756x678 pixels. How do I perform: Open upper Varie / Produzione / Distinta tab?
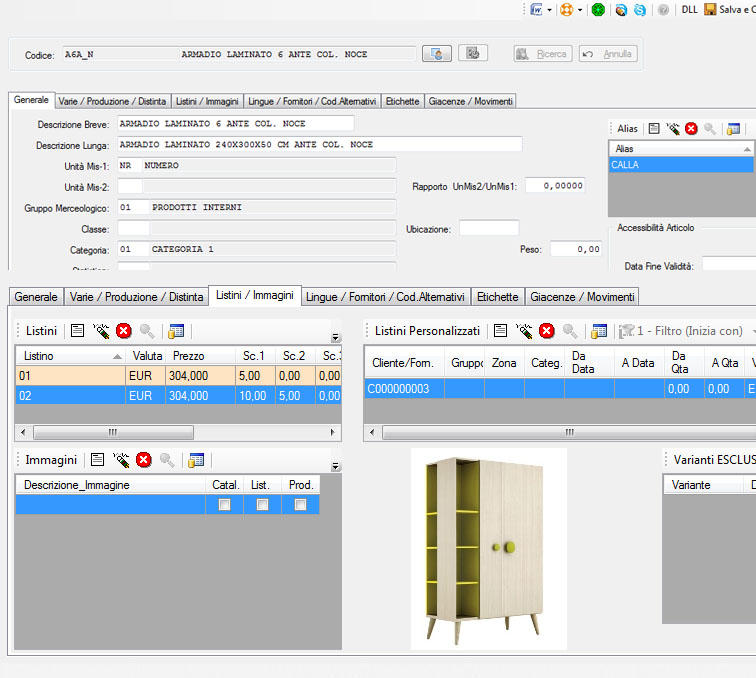pos(112,101)
